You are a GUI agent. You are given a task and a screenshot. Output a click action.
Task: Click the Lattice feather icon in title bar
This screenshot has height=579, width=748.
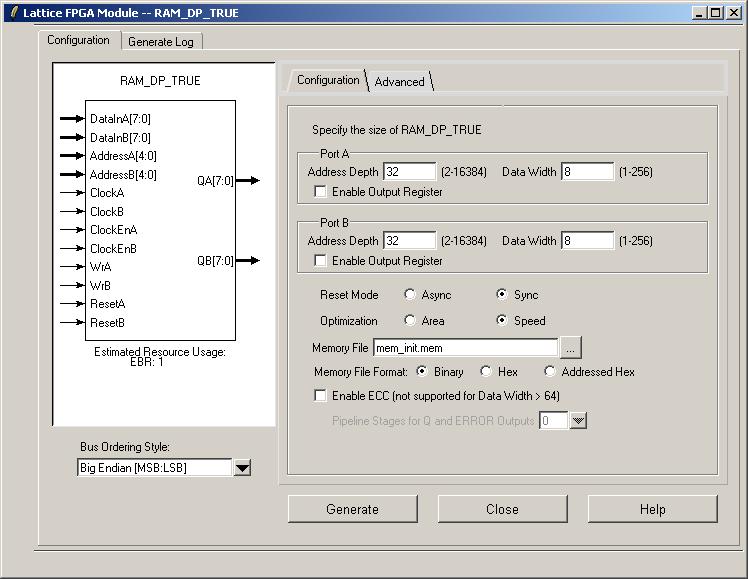(15, 11)
